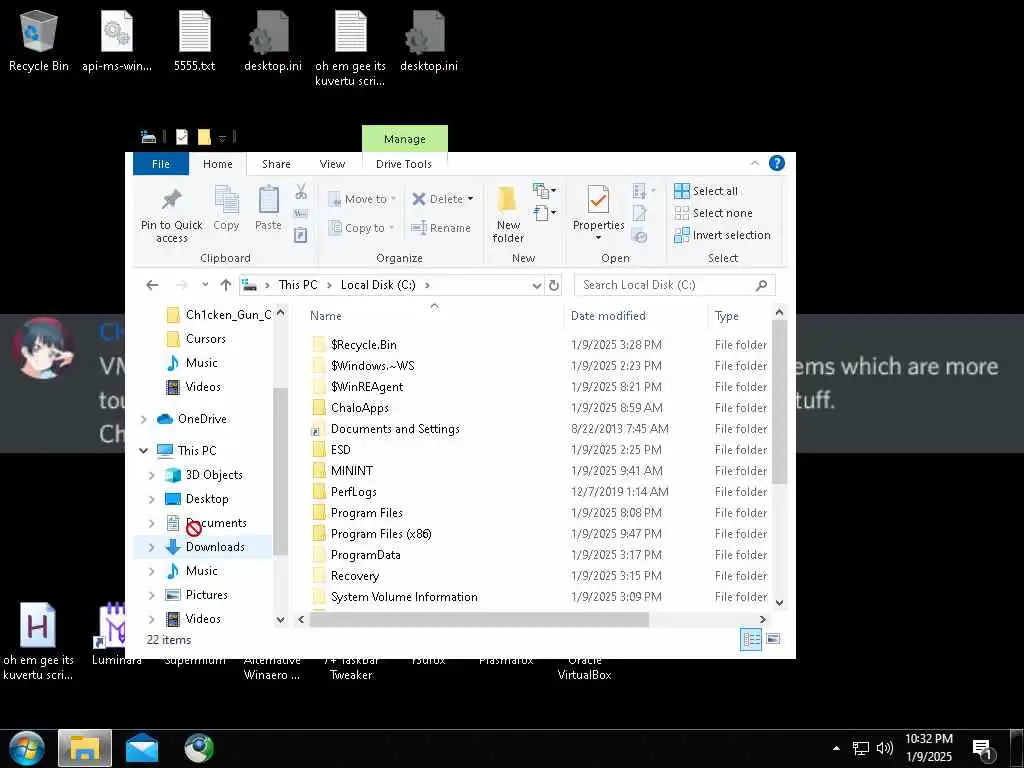Select the PerfLogs folder row
This screenshot has width=1024, height=768.
click(x=353, y=492)
